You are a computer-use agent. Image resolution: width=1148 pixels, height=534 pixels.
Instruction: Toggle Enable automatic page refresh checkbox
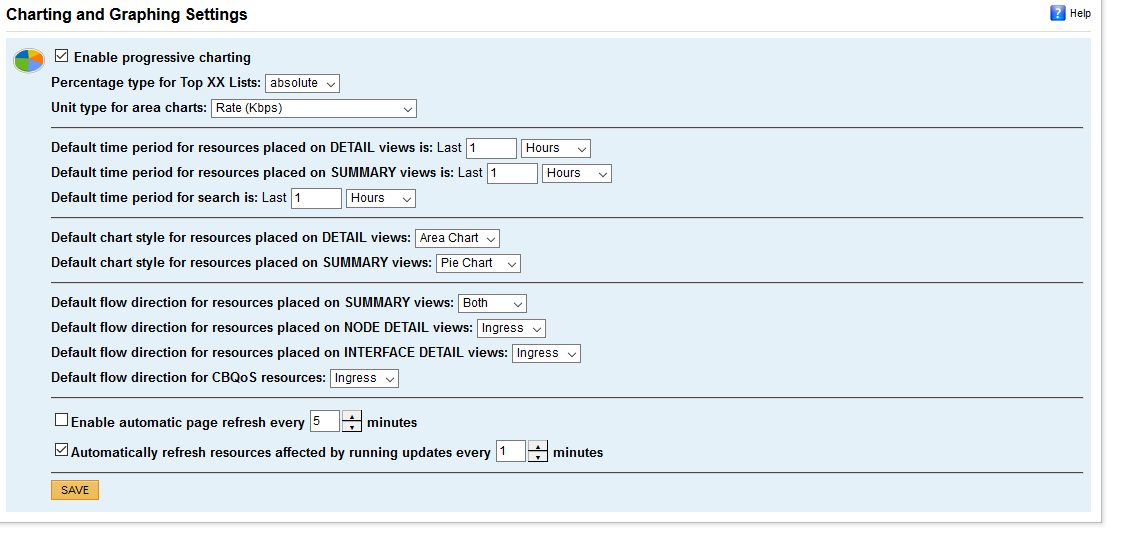tap(62, 420)
